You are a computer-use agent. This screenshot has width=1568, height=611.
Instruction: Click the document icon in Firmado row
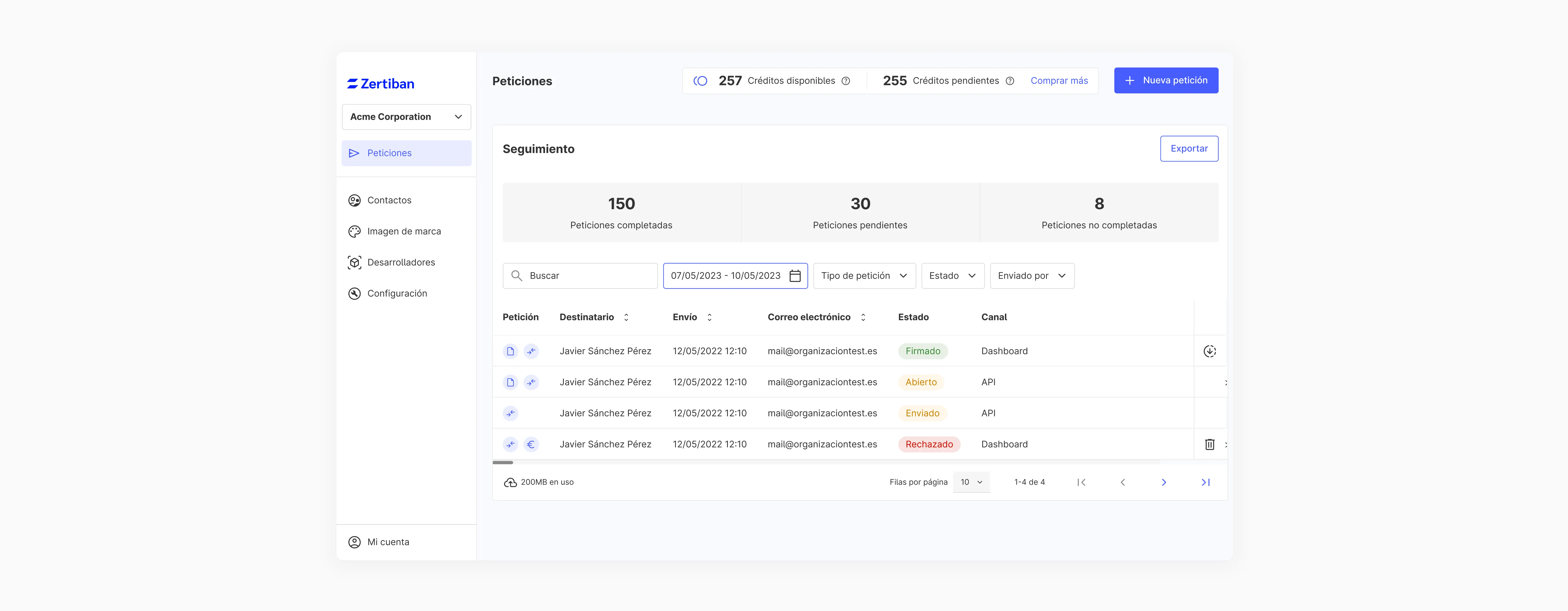(510, 351)
